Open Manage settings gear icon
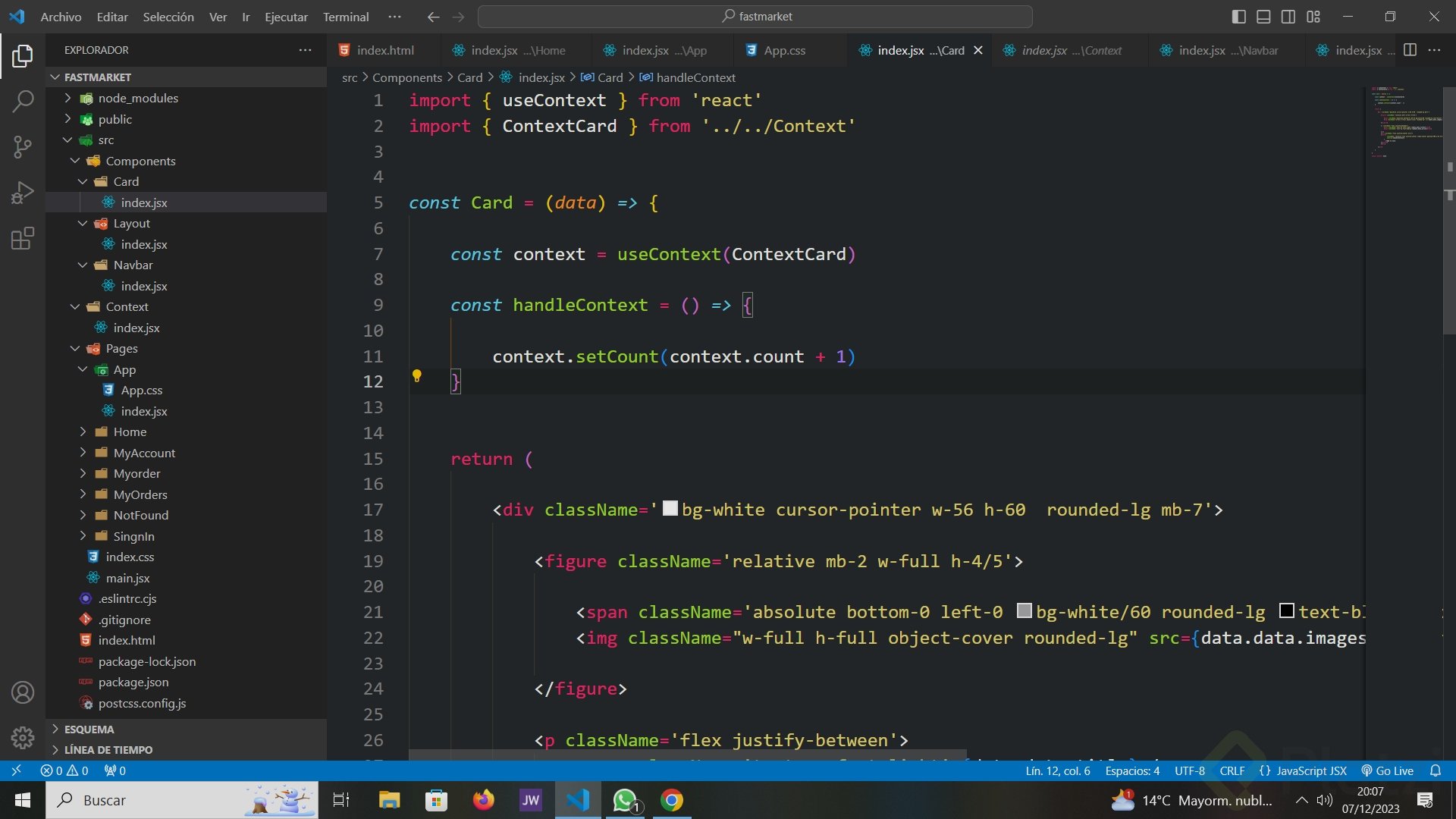This screenshot has height=819, width=1456. (x=23, y=737)
